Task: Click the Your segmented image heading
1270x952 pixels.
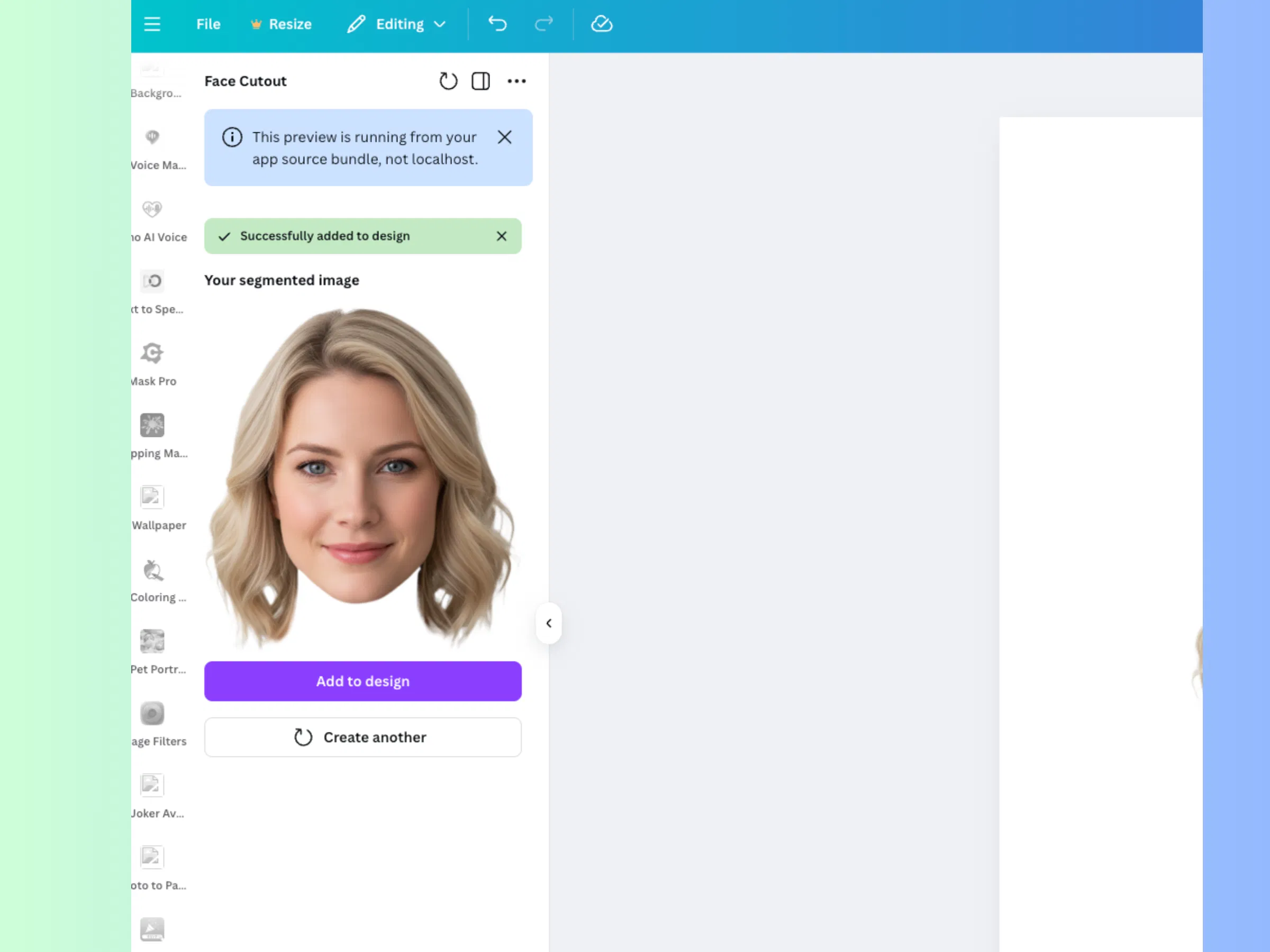Action: click(282, 281)
